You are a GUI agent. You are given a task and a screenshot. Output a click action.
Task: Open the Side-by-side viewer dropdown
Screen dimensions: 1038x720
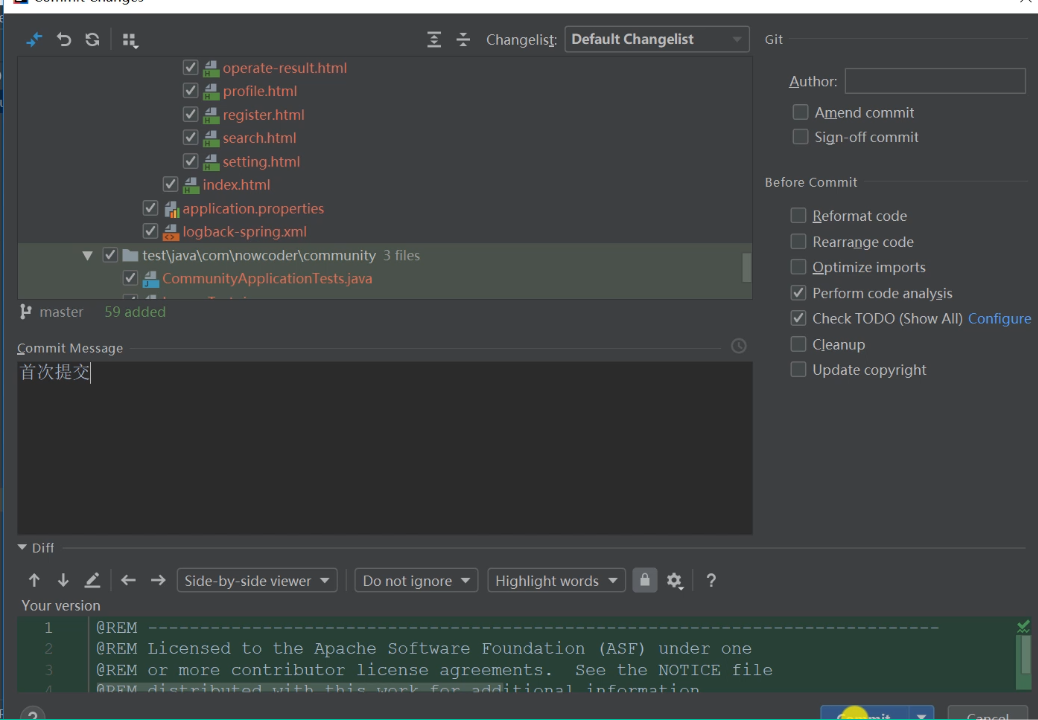tap(257, 580)
